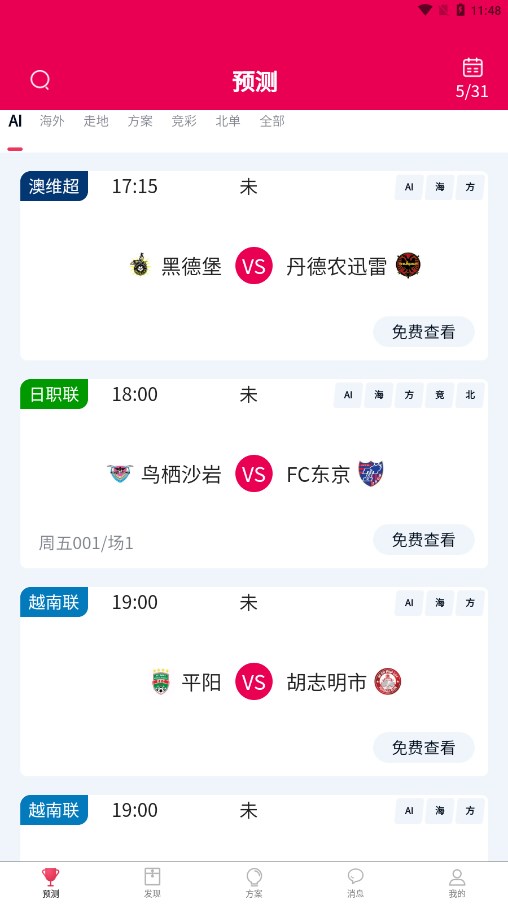
Task: Tap 免费查看 for 鸟栖沙岩 vs FC东京
Action: tap(424, 540)
